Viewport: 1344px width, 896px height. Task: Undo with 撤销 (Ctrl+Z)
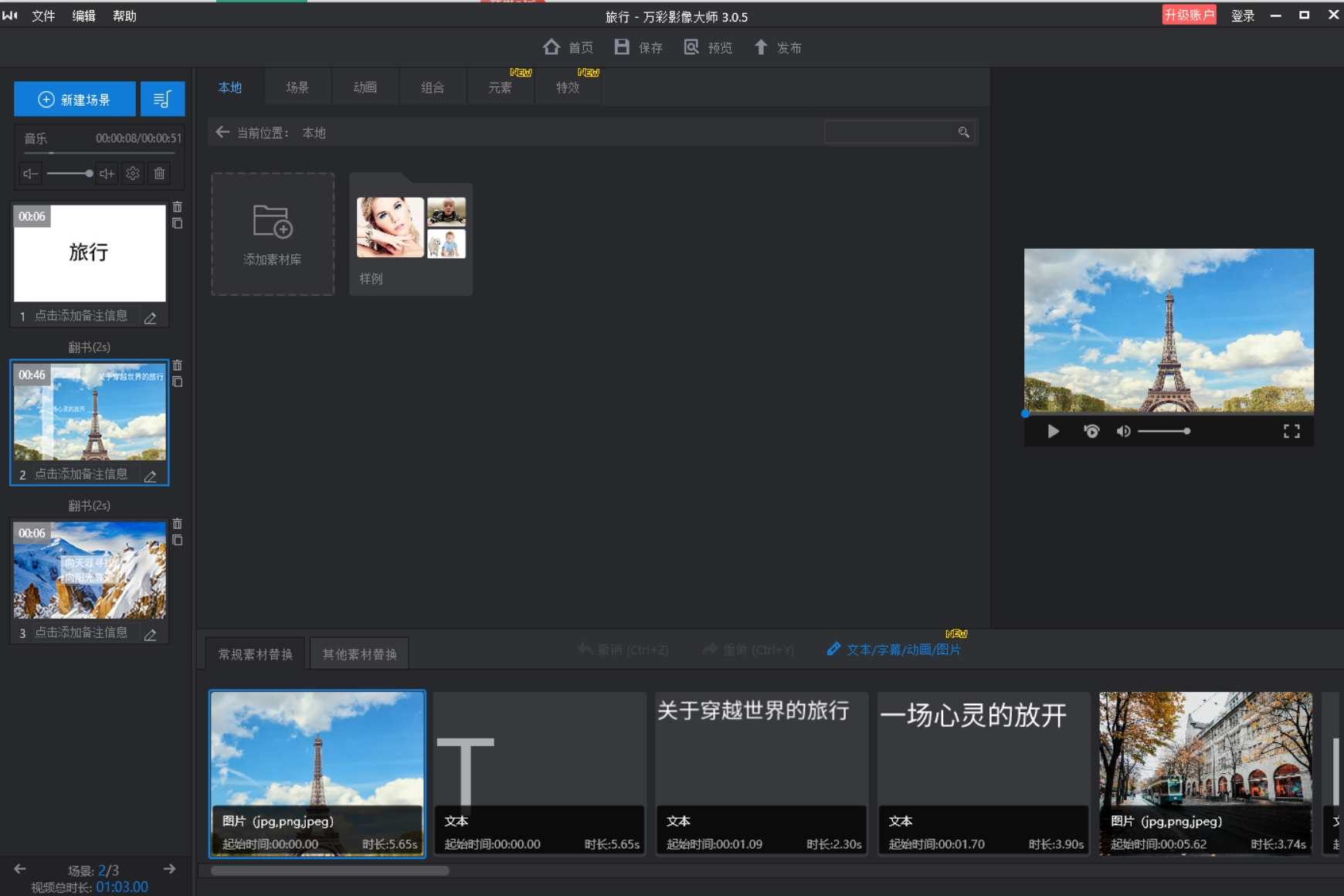623,650
